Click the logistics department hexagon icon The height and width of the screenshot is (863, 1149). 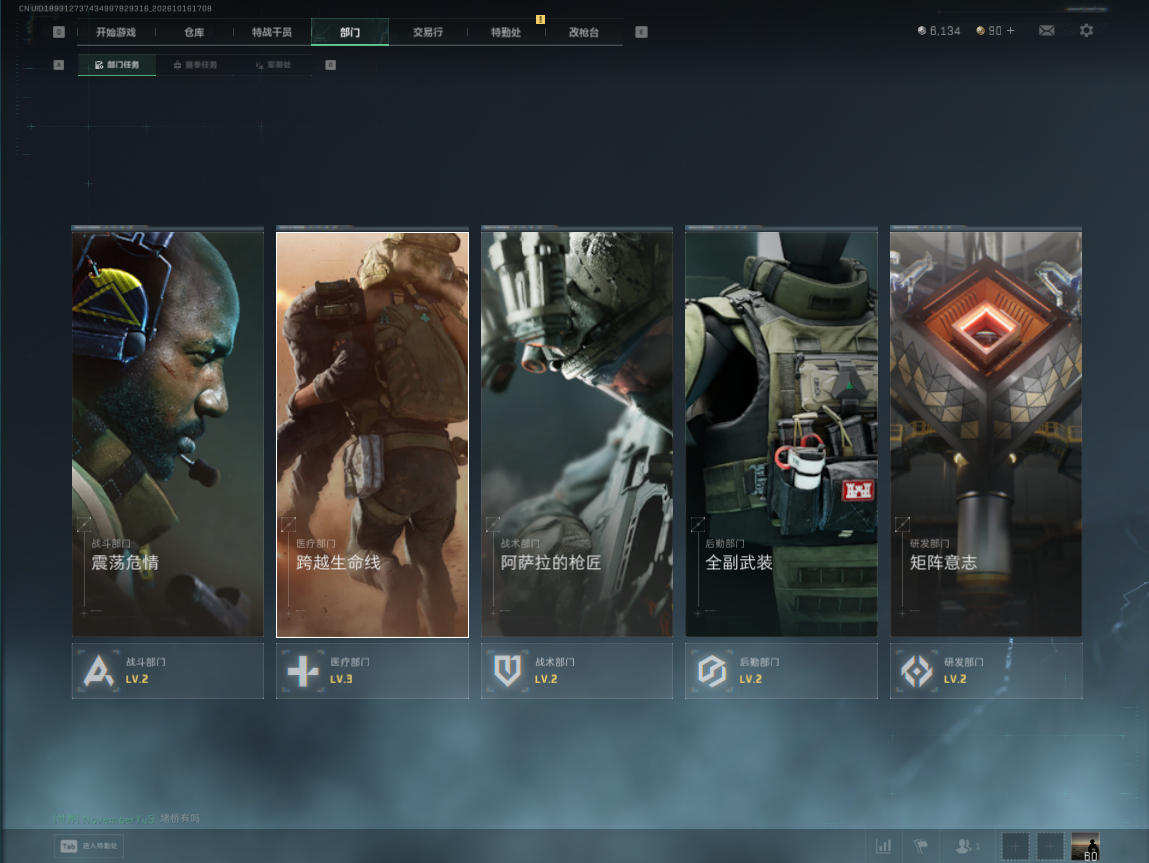click(x=712, y=670)
